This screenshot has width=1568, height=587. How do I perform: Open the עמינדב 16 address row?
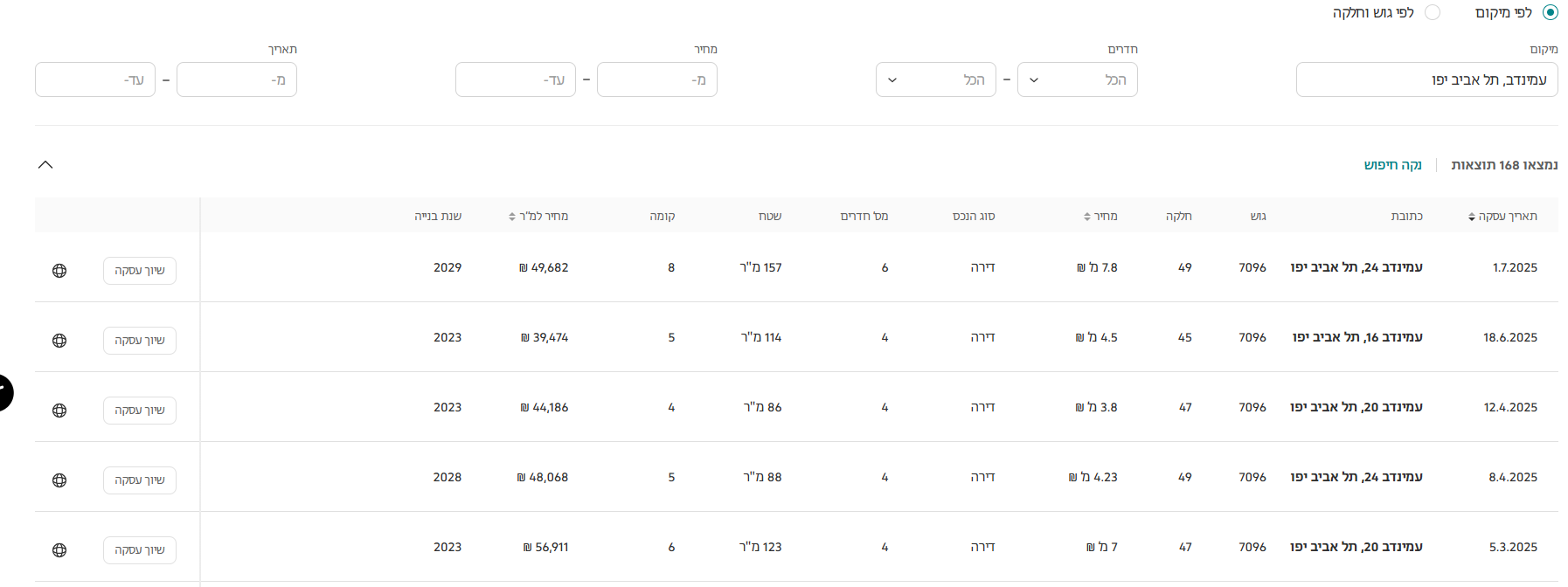[1356, 337]
